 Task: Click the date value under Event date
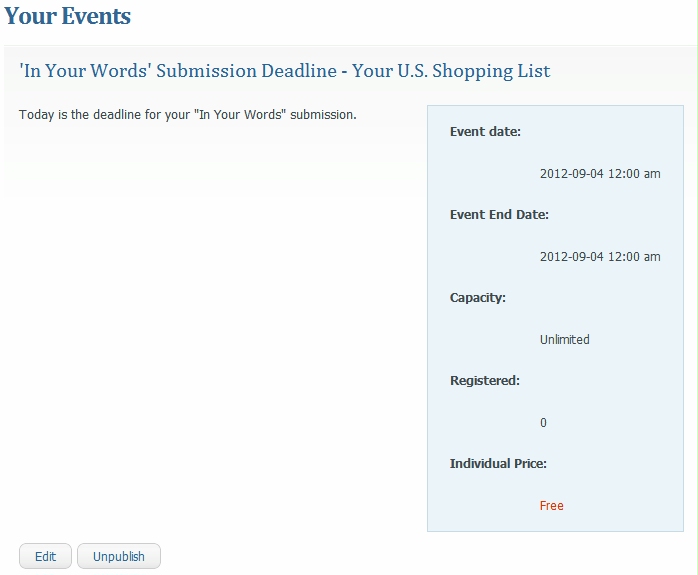coord(600,174)
